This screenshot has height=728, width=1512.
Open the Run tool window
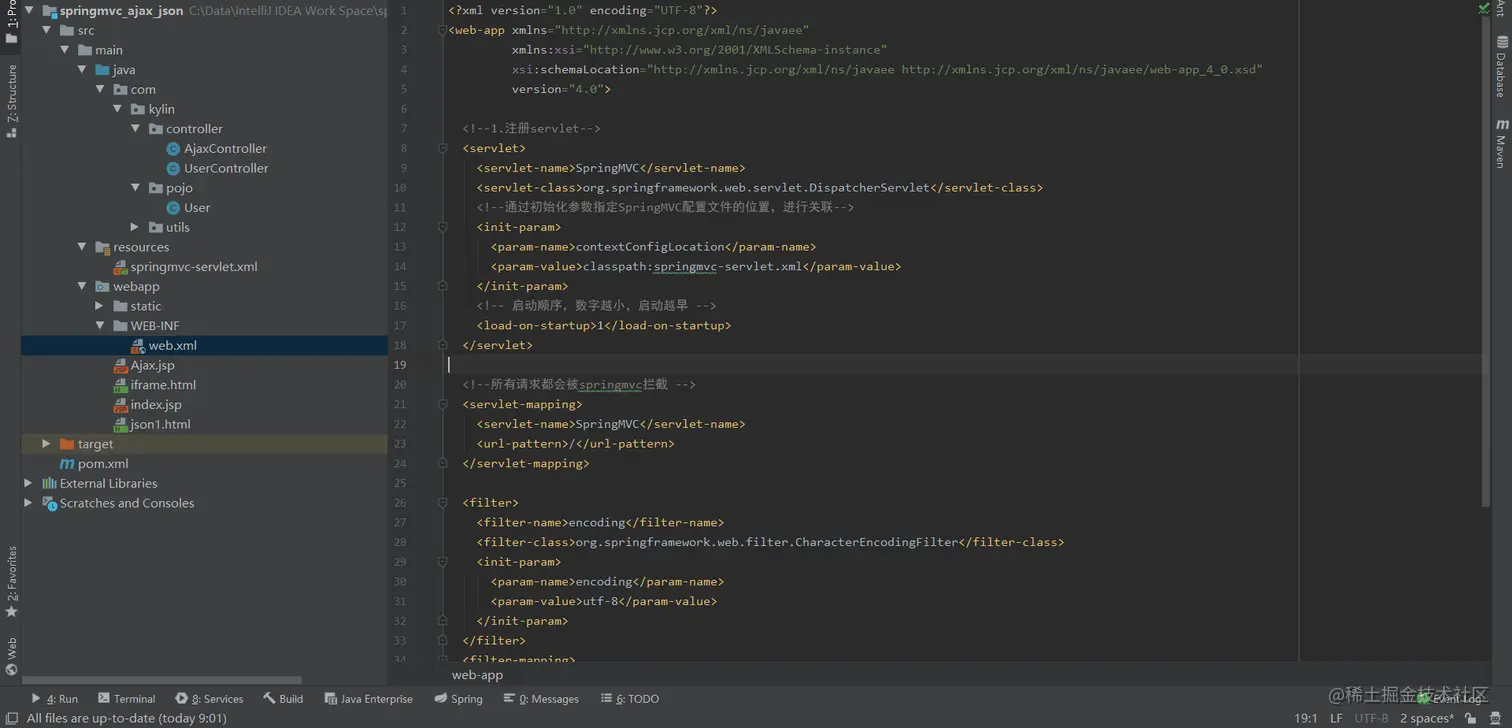point(54,699)
